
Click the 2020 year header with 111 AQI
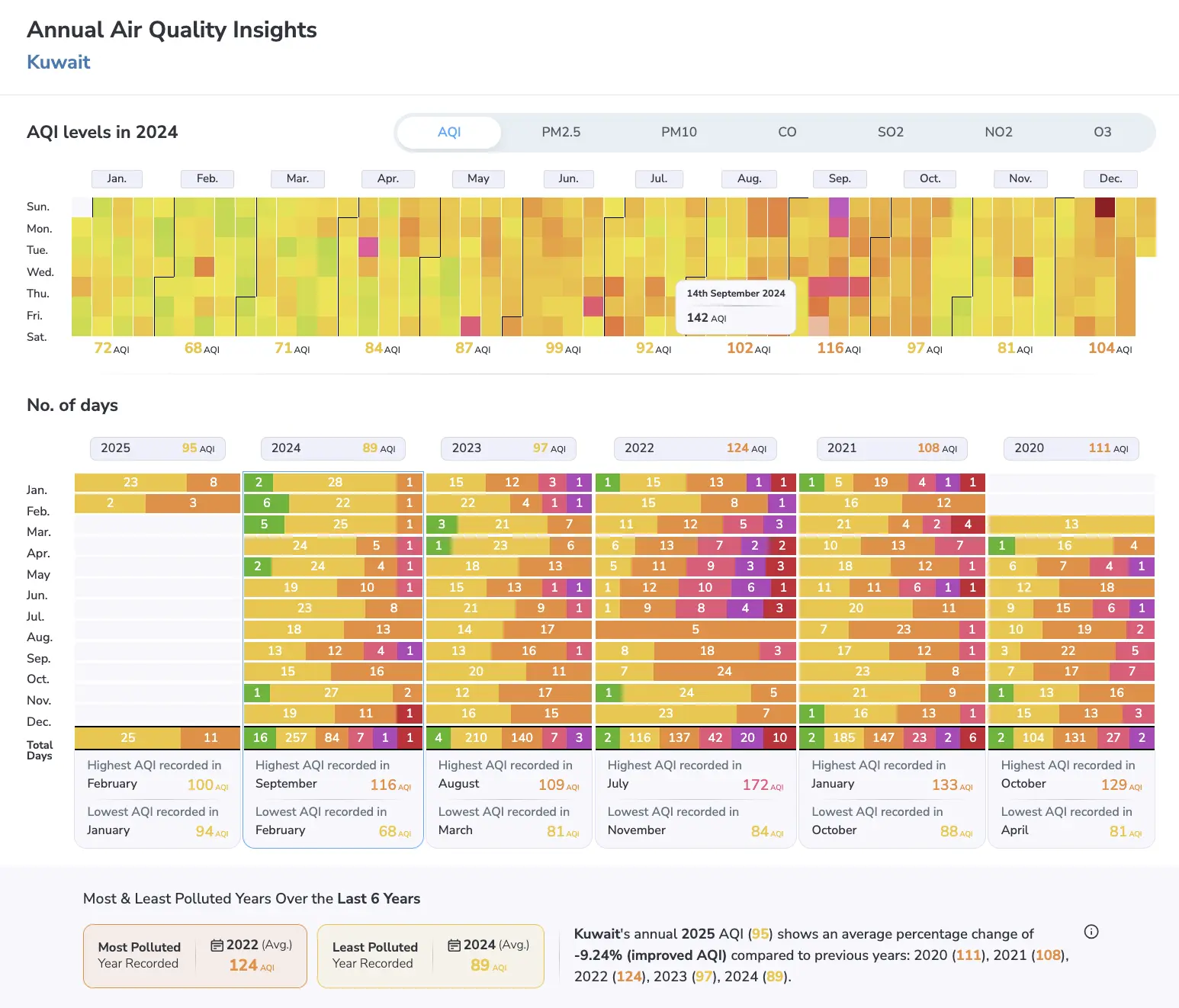click(x=1071, y=448)
